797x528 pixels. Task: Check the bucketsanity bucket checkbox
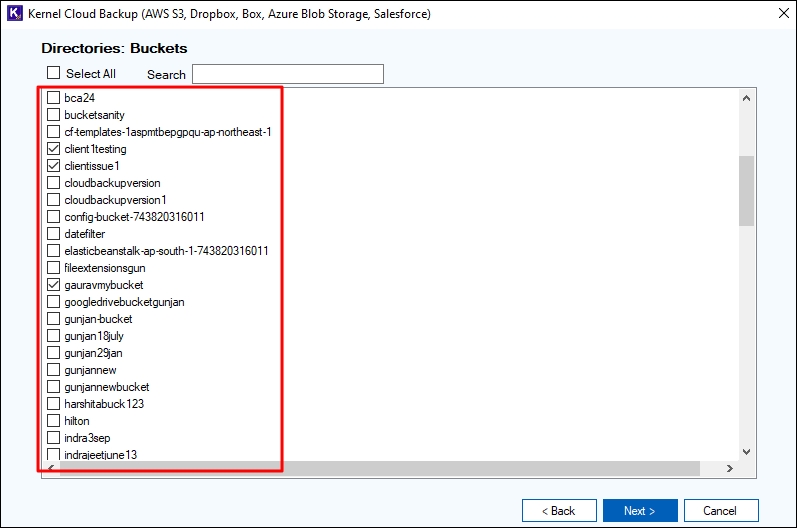[53, 115]
